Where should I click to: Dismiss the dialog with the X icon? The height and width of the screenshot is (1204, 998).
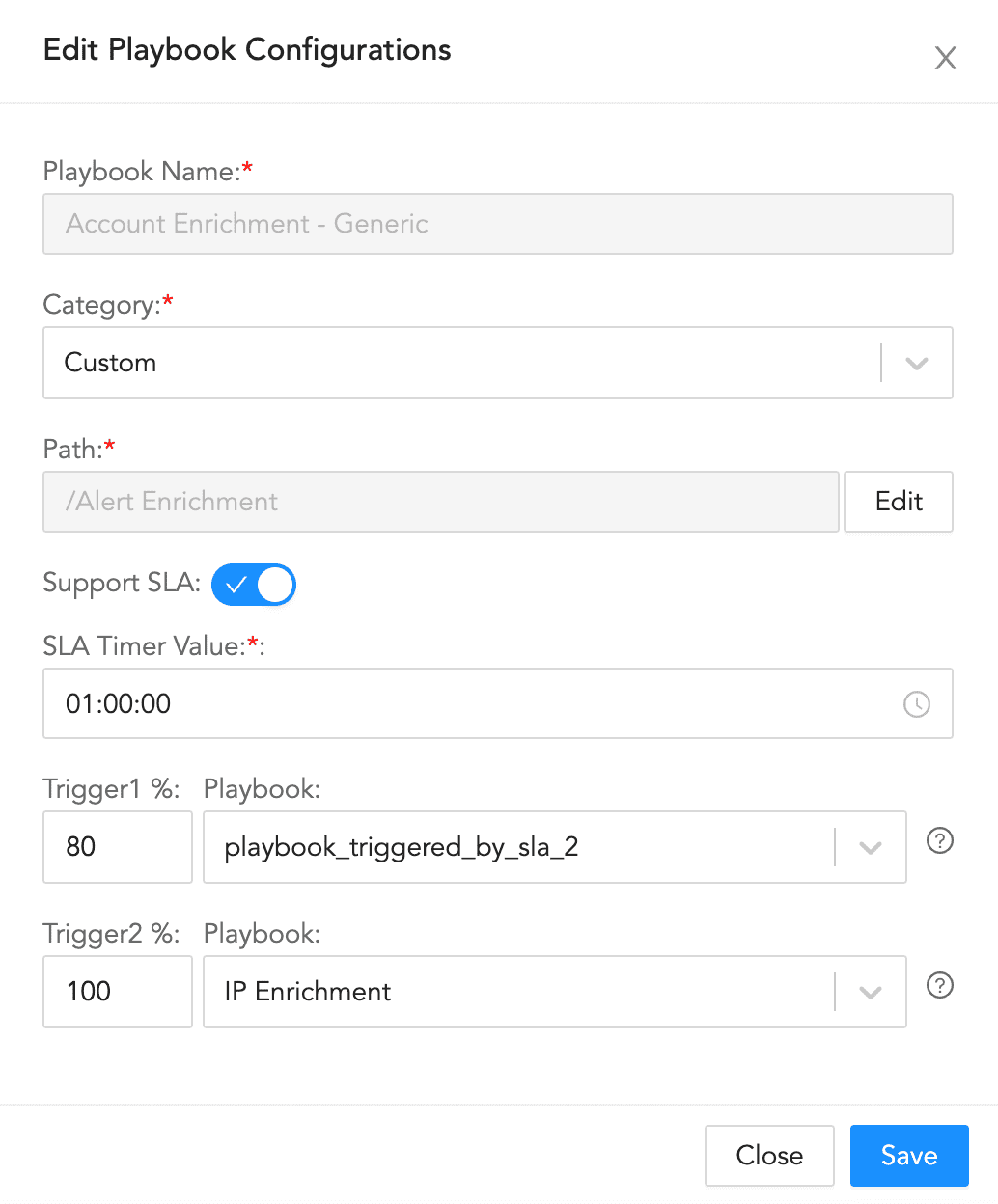945,58
